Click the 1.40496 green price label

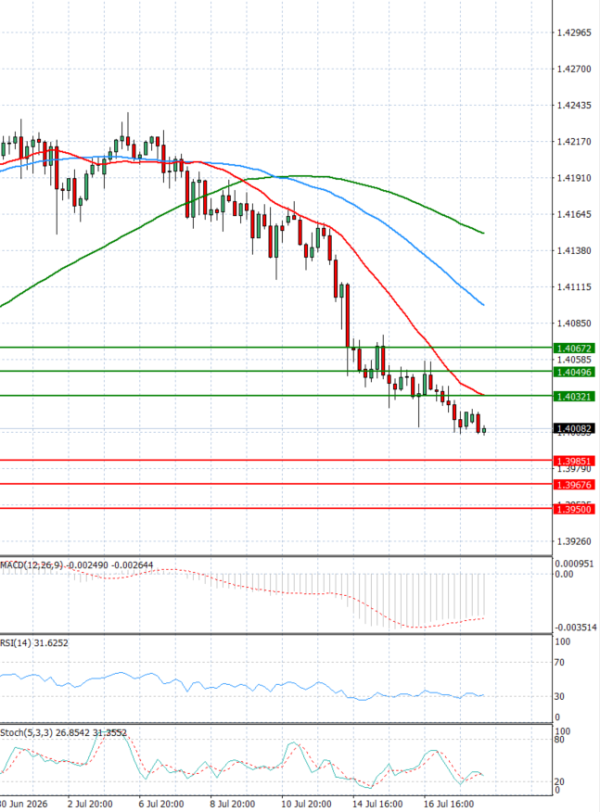pyautogui.click(x=574, y=372)
